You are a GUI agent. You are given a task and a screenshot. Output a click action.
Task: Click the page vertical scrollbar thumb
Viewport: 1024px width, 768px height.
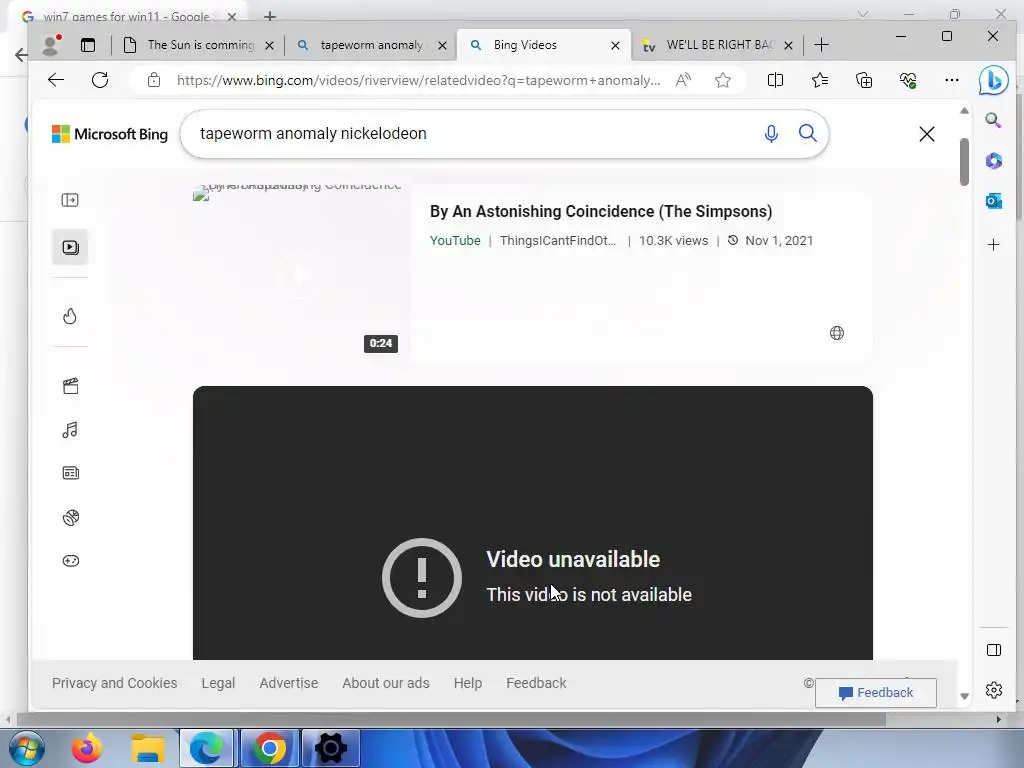(x=964, y=161)
